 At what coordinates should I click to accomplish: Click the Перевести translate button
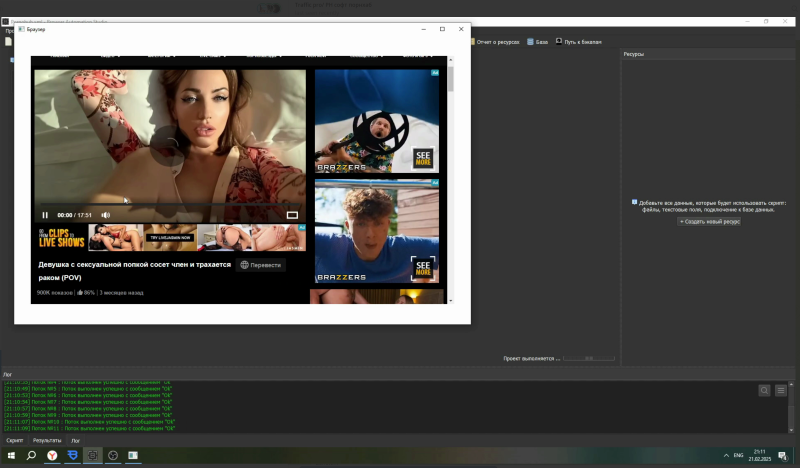(x=265, y=265)
